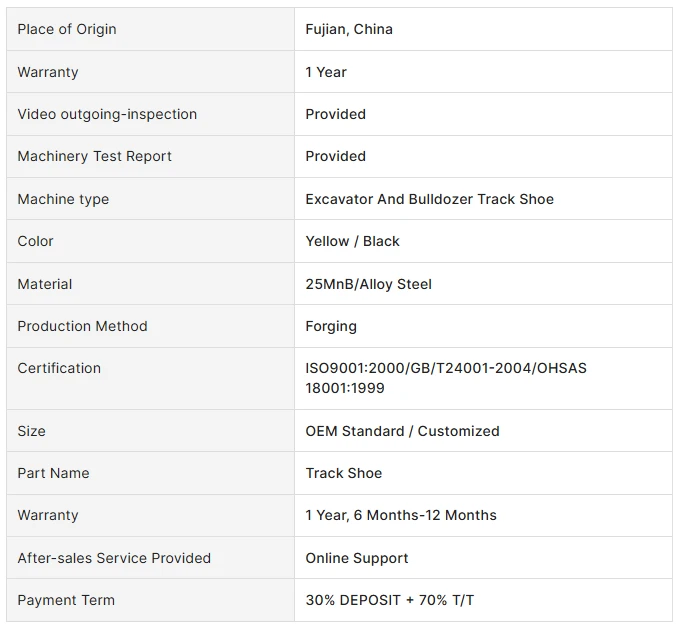678x626 pixels.
Task: Click '1 Year, 6 Months-12 Months' value
Action: (x=401, y=515)
